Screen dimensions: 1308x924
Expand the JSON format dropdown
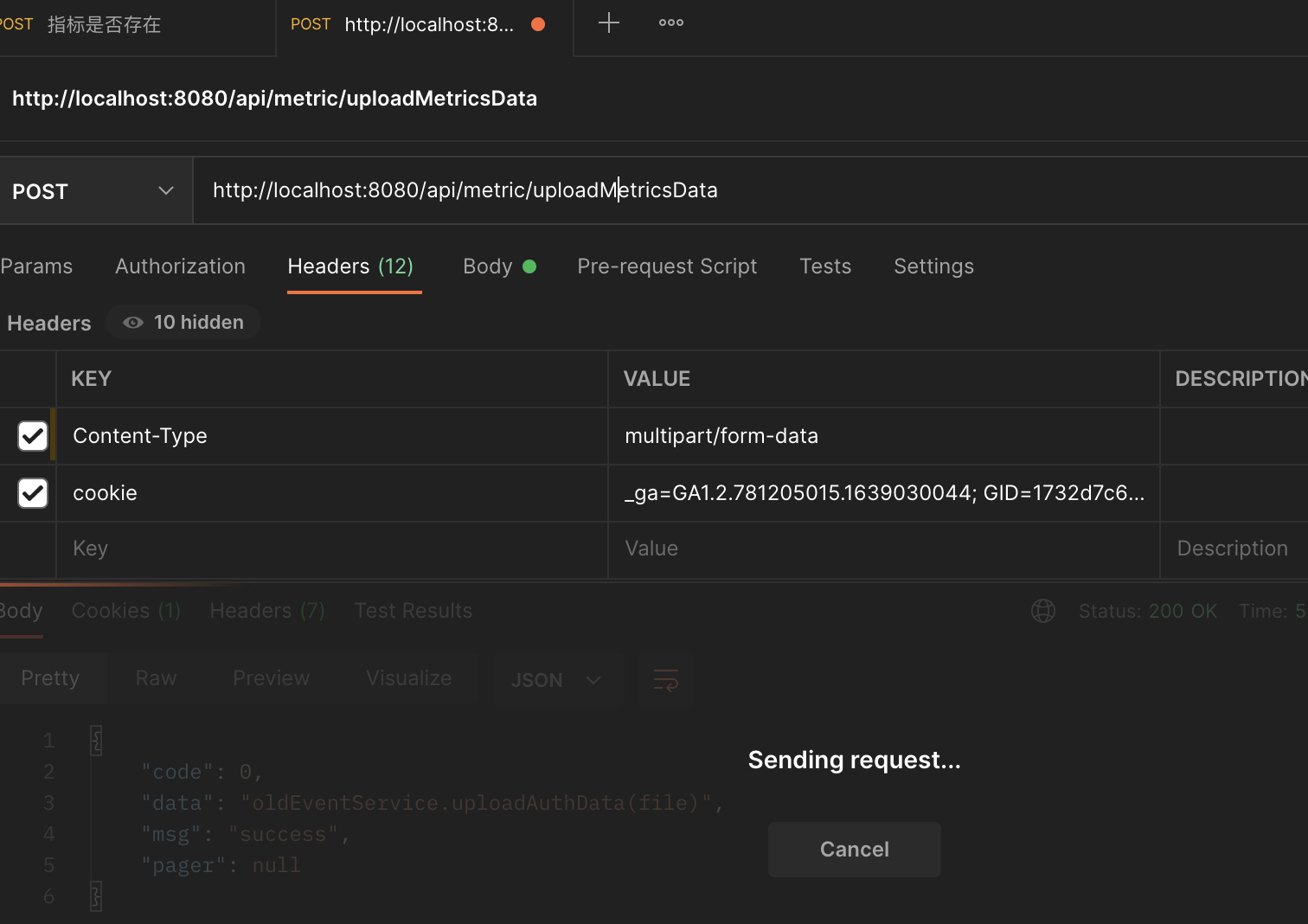pos(556,680)
